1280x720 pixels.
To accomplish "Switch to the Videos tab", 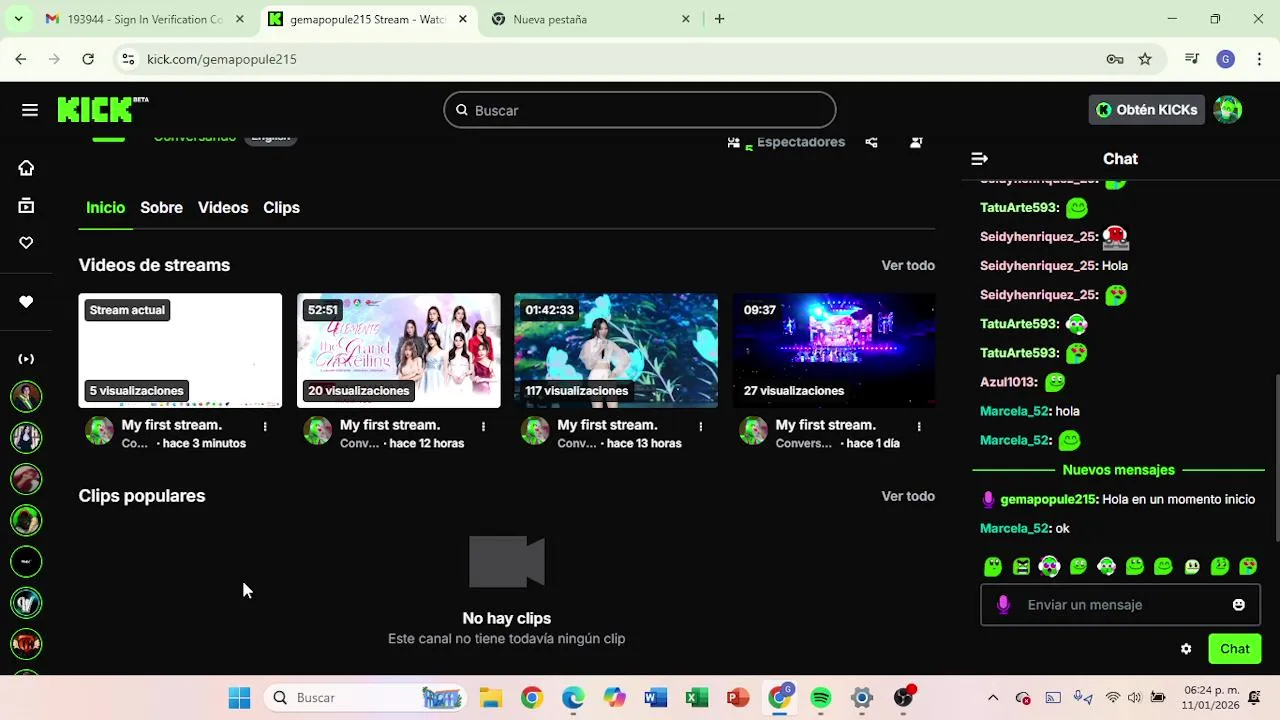I will 223,208.
